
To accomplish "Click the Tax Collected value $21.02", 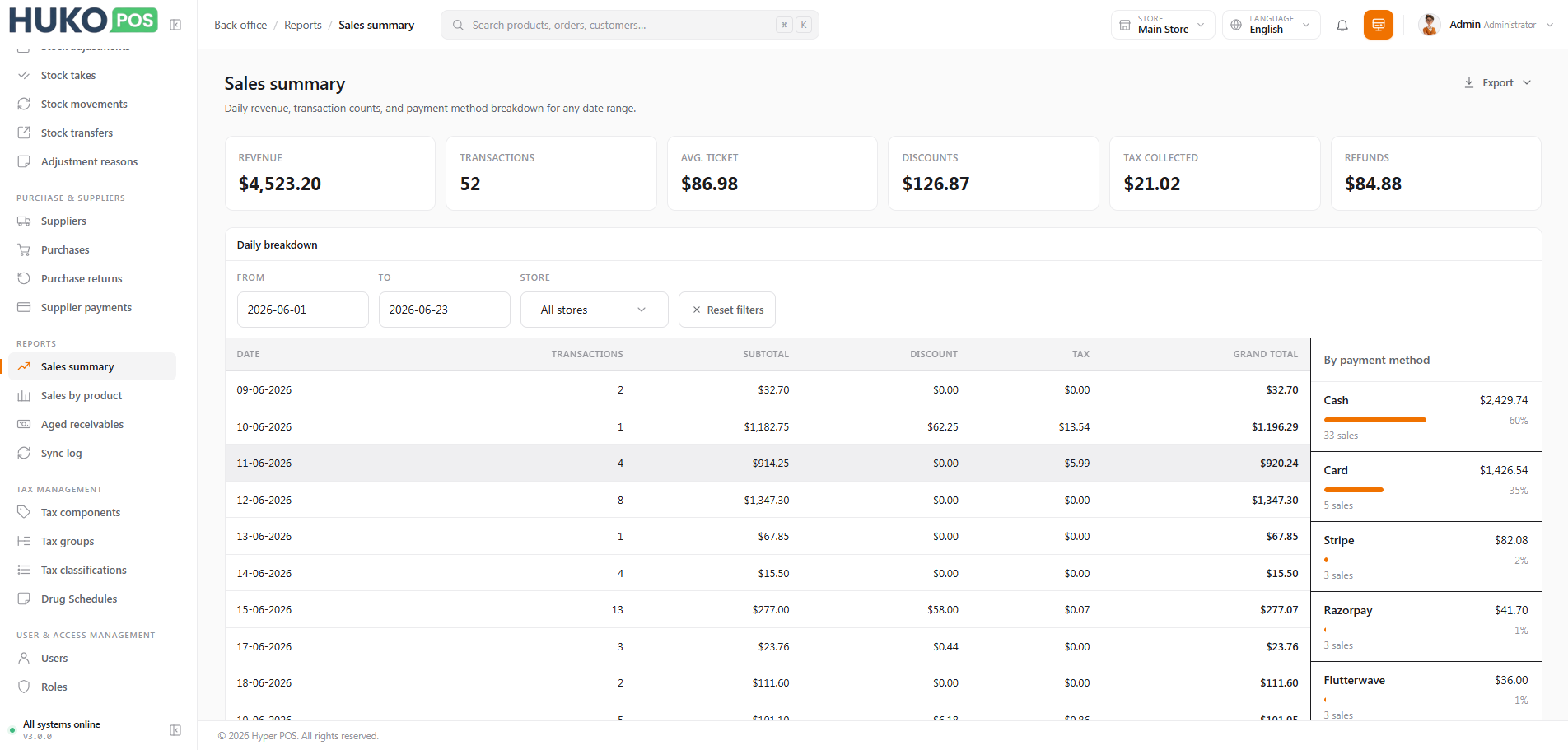I will click(1151, 184).
